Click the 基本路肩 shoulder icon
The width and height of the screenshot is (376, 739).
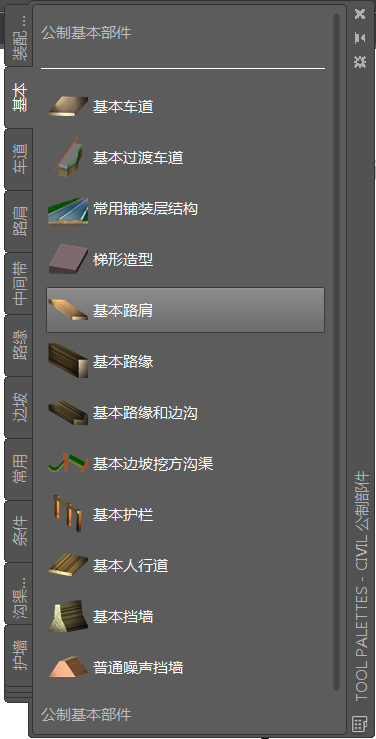click(x=68, y=310)
